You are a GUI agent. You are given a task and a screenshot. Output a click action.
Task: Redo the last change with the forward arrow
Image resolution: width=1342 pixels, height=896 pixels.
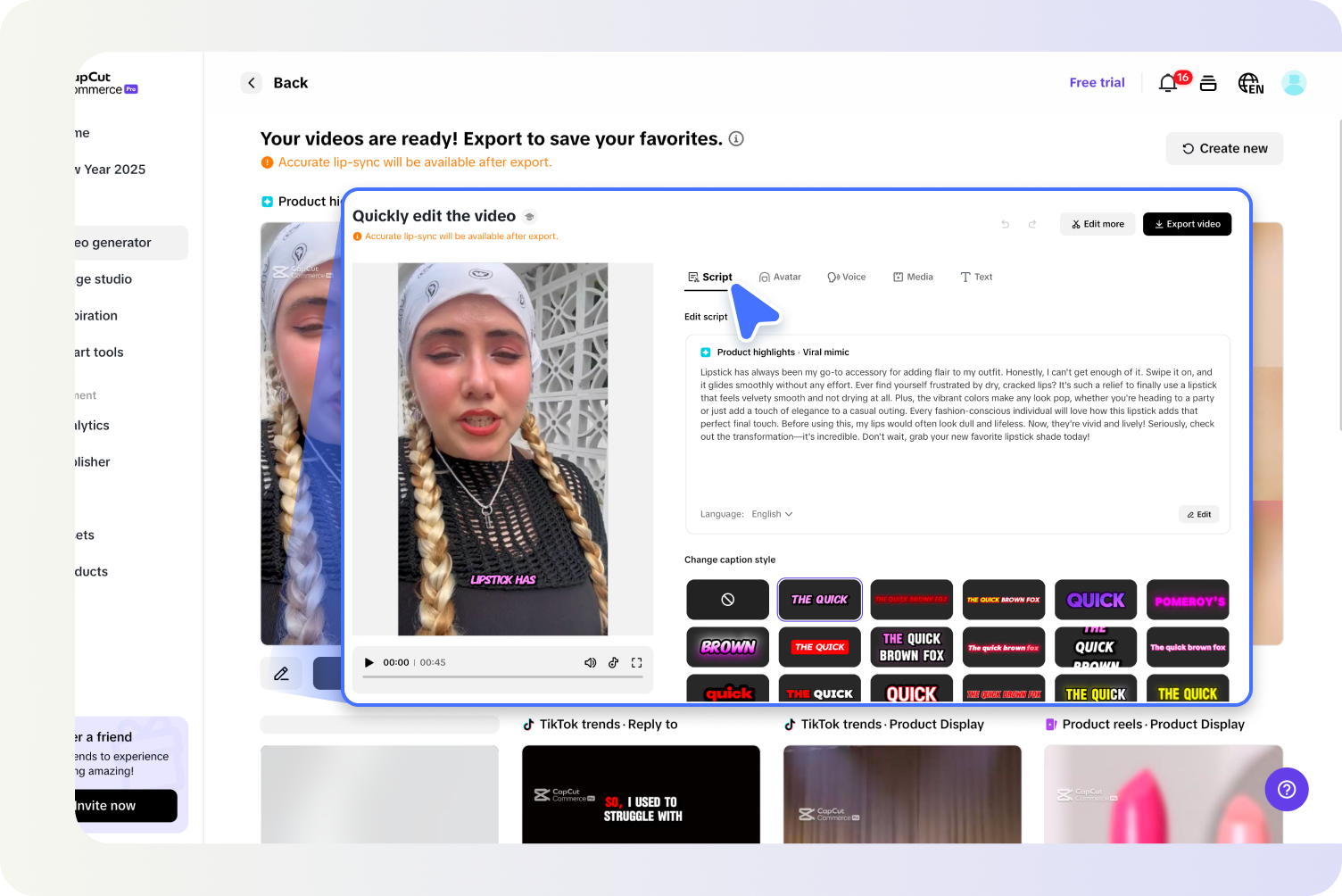click(x=1032, y=224)
